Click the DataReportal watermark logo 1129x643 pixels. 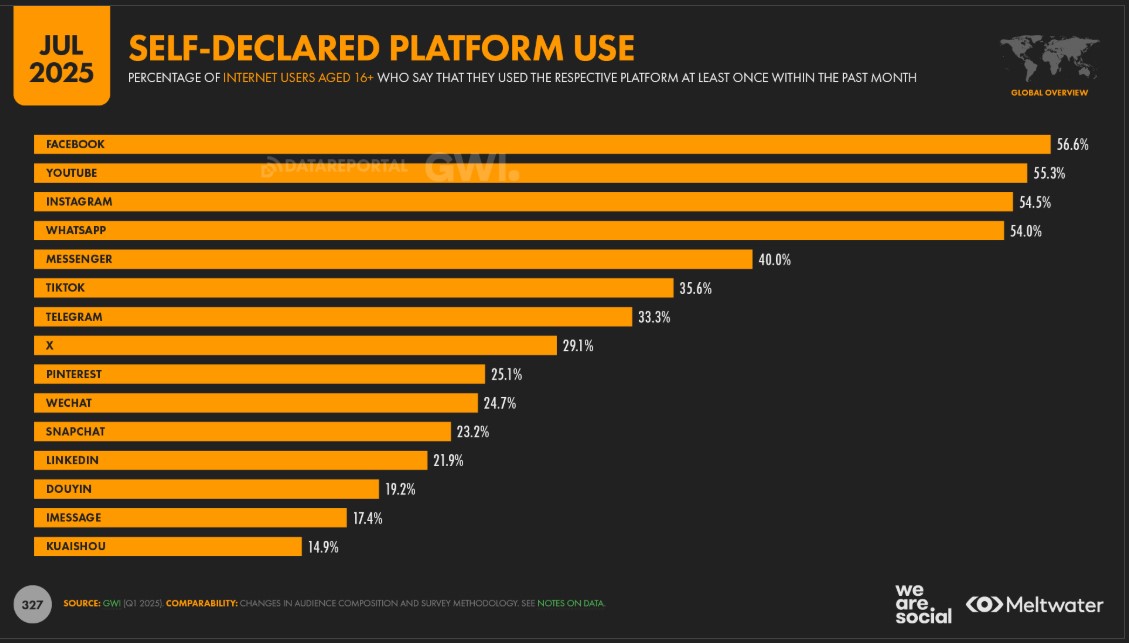point(334,167)
